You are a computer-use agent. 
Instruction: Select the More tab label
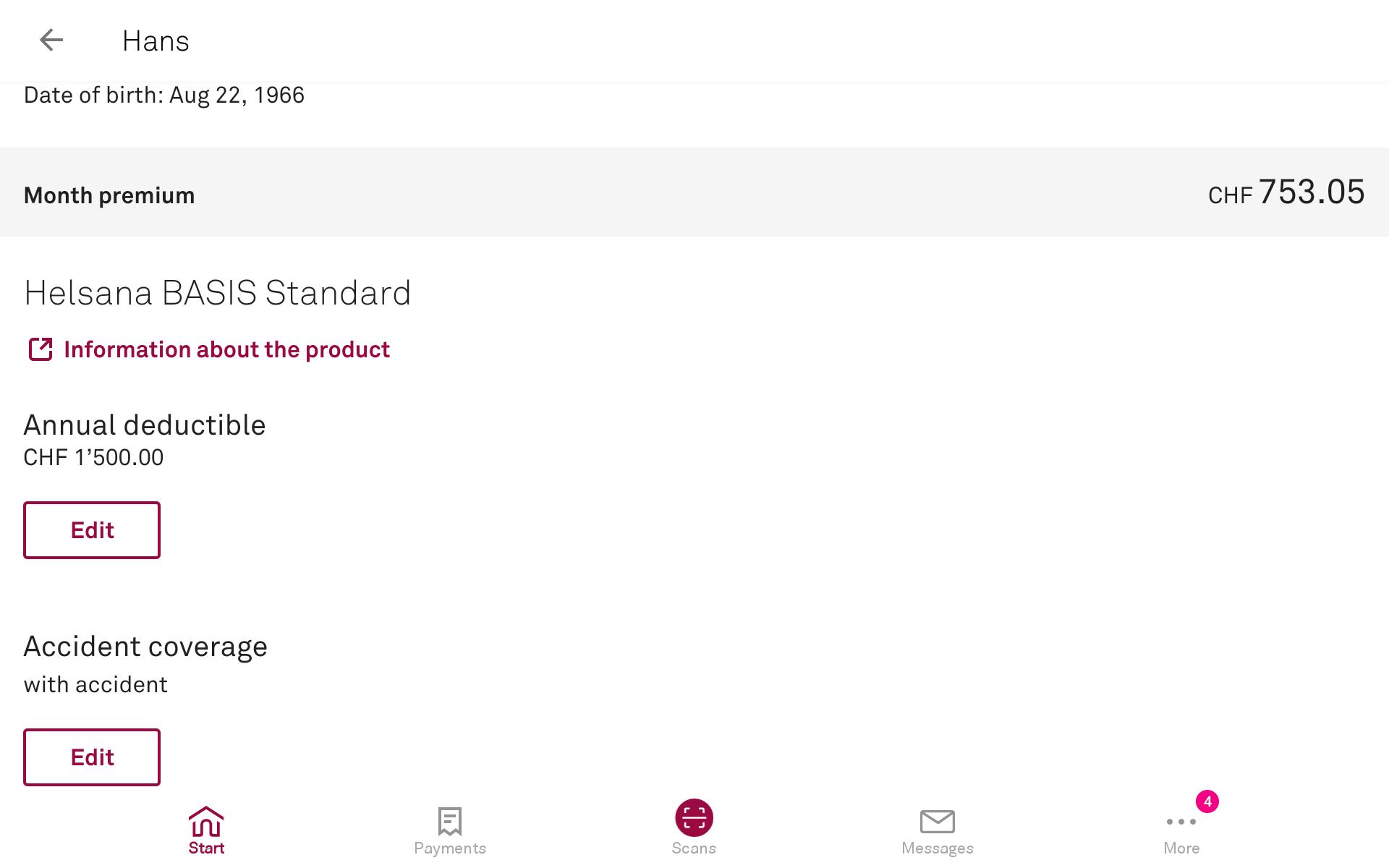pyautogui.click(x=1181, y=848)
